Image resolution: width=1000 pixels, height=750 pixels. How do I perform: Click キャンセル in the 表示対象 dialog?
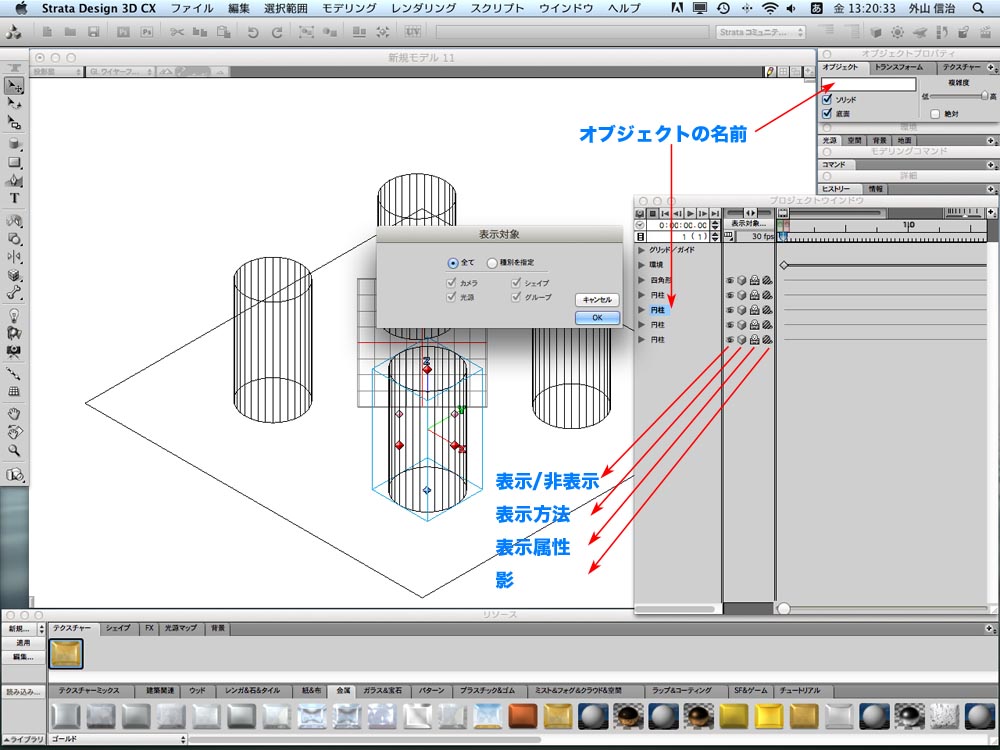[597, 299]
